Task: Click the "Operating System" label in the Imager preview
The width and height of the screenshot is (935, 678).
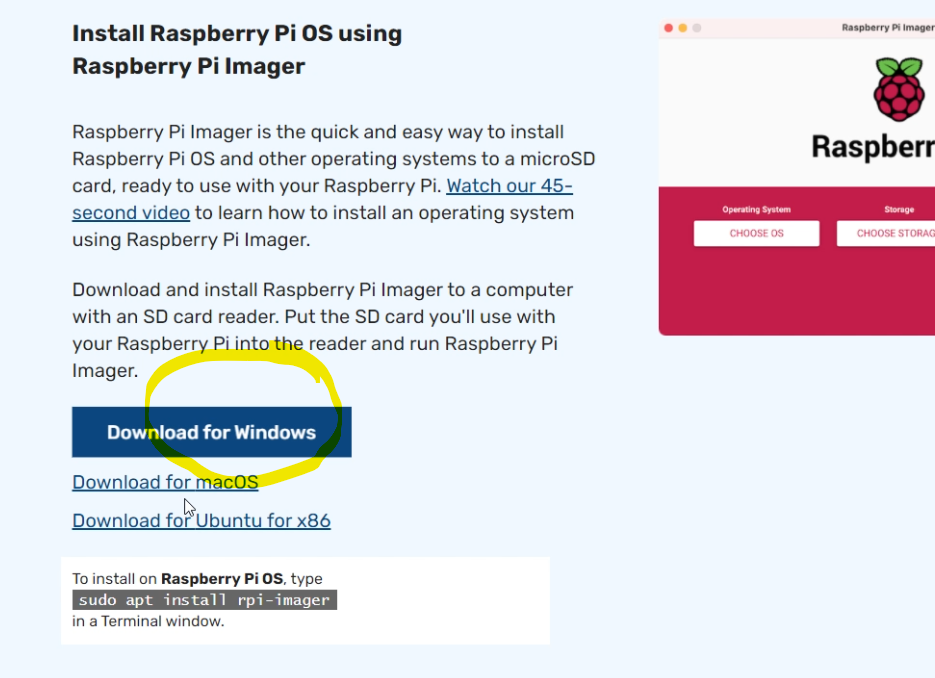Action: click(756, 209)
